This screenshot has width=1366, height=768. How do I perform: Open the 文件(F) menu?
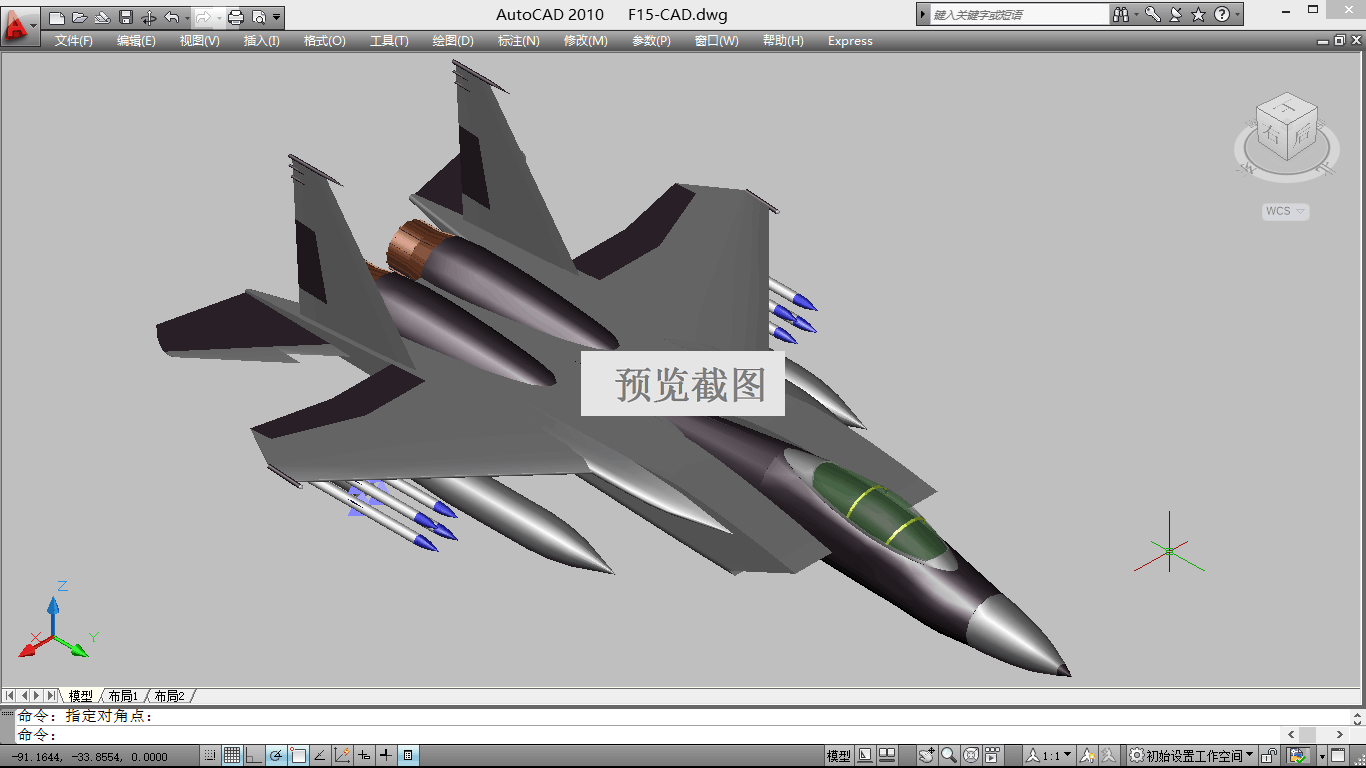(x=74, y=41)
